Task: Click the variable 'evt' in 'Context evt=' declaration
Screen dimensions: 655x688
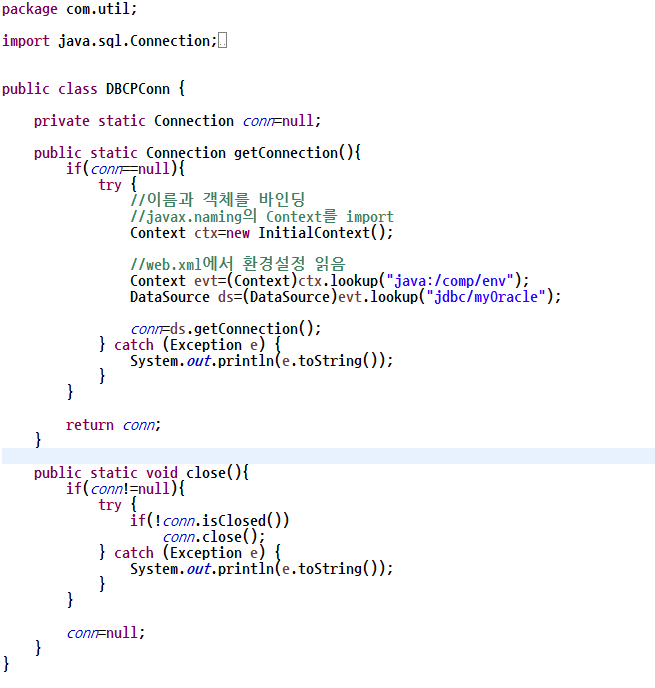Action: (206, 280)
